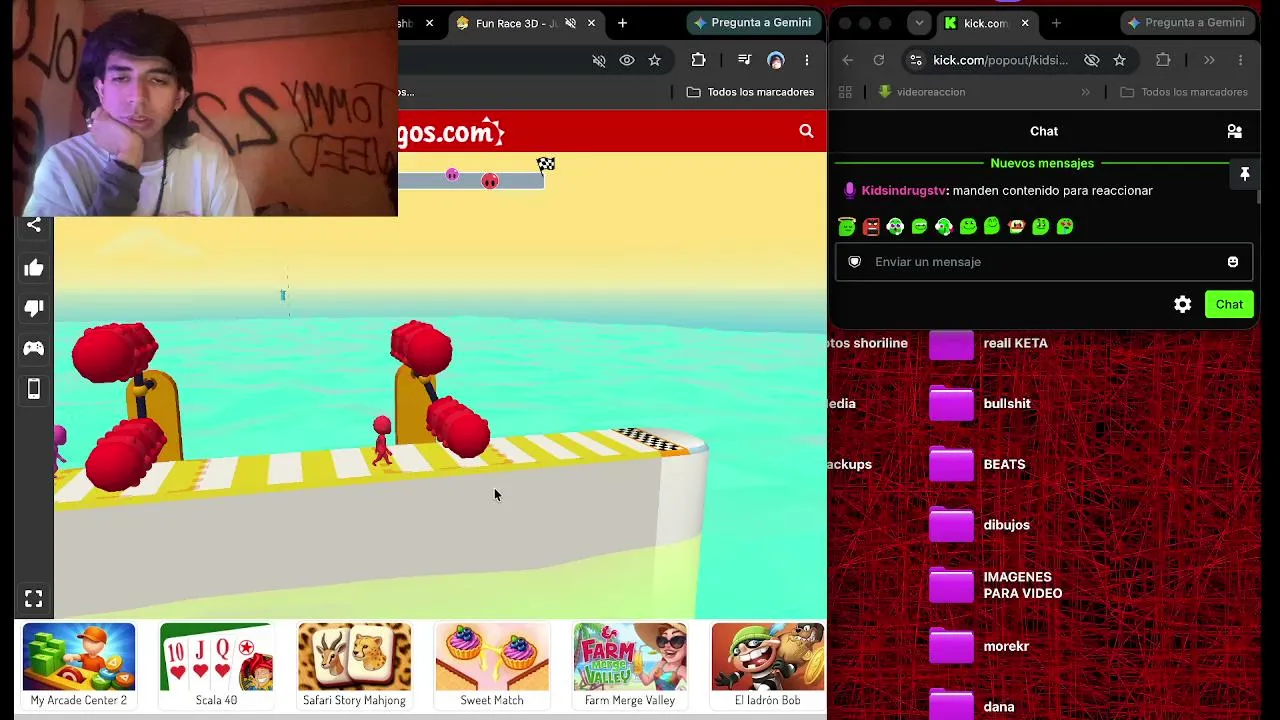Expand the tab search dropdown in kick window
Screen dimensions: 1280x720
pos(919,23)
